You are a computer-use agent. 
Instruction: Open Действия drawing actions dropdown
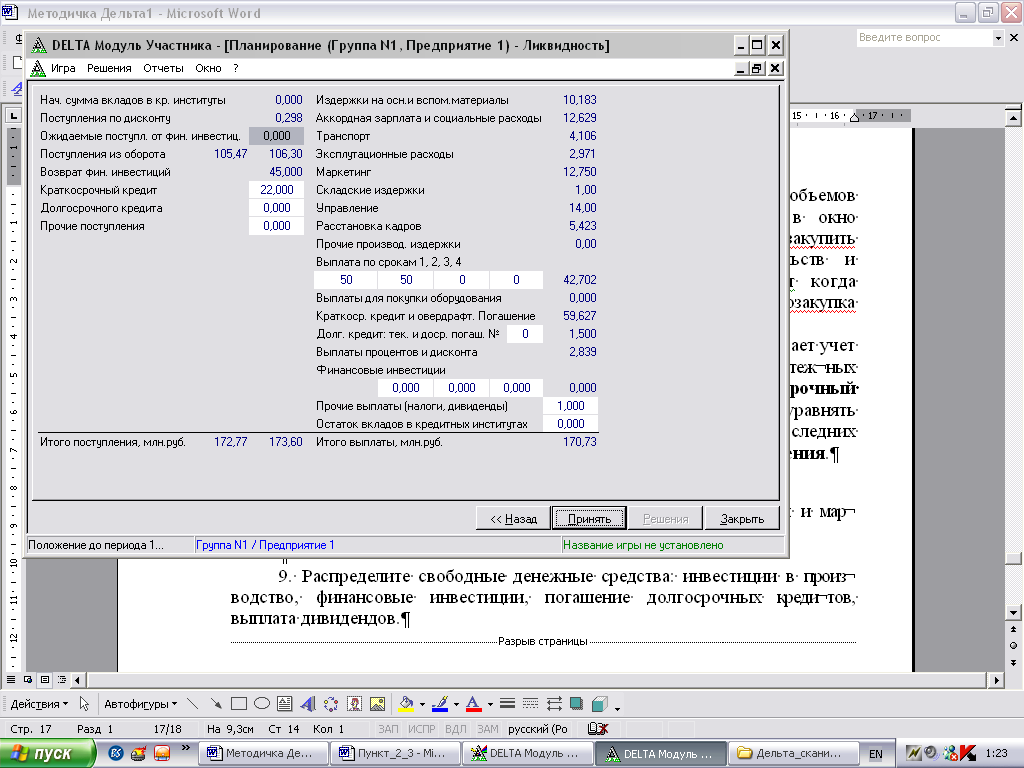pos(39,704)
